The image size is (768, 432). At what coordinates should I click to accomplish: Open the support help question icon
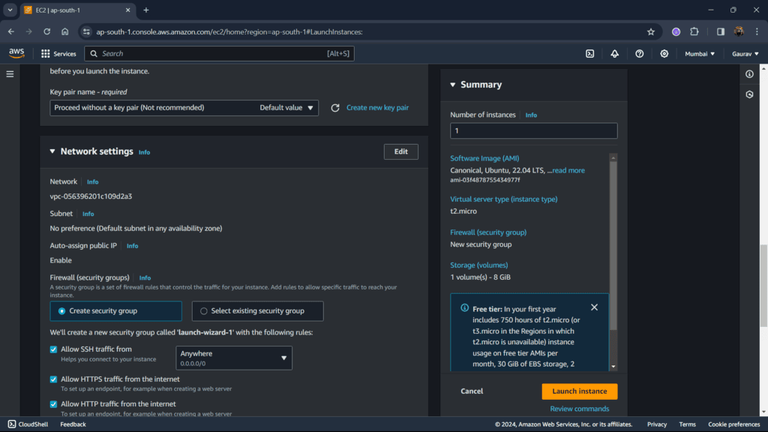point(639,54)
